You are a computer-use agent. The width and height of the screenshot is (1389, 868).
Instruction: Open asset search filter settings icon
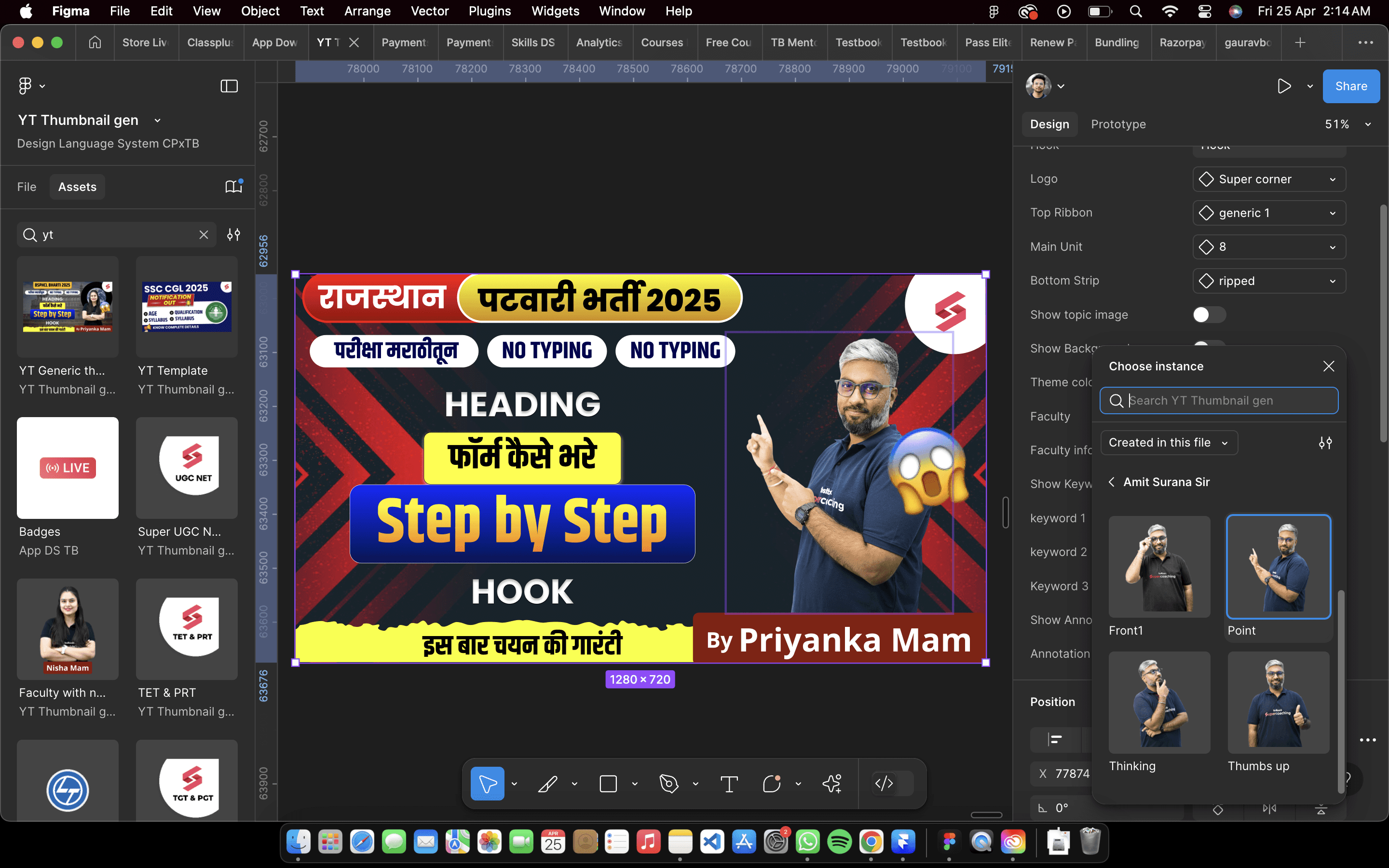pos(233,235)
